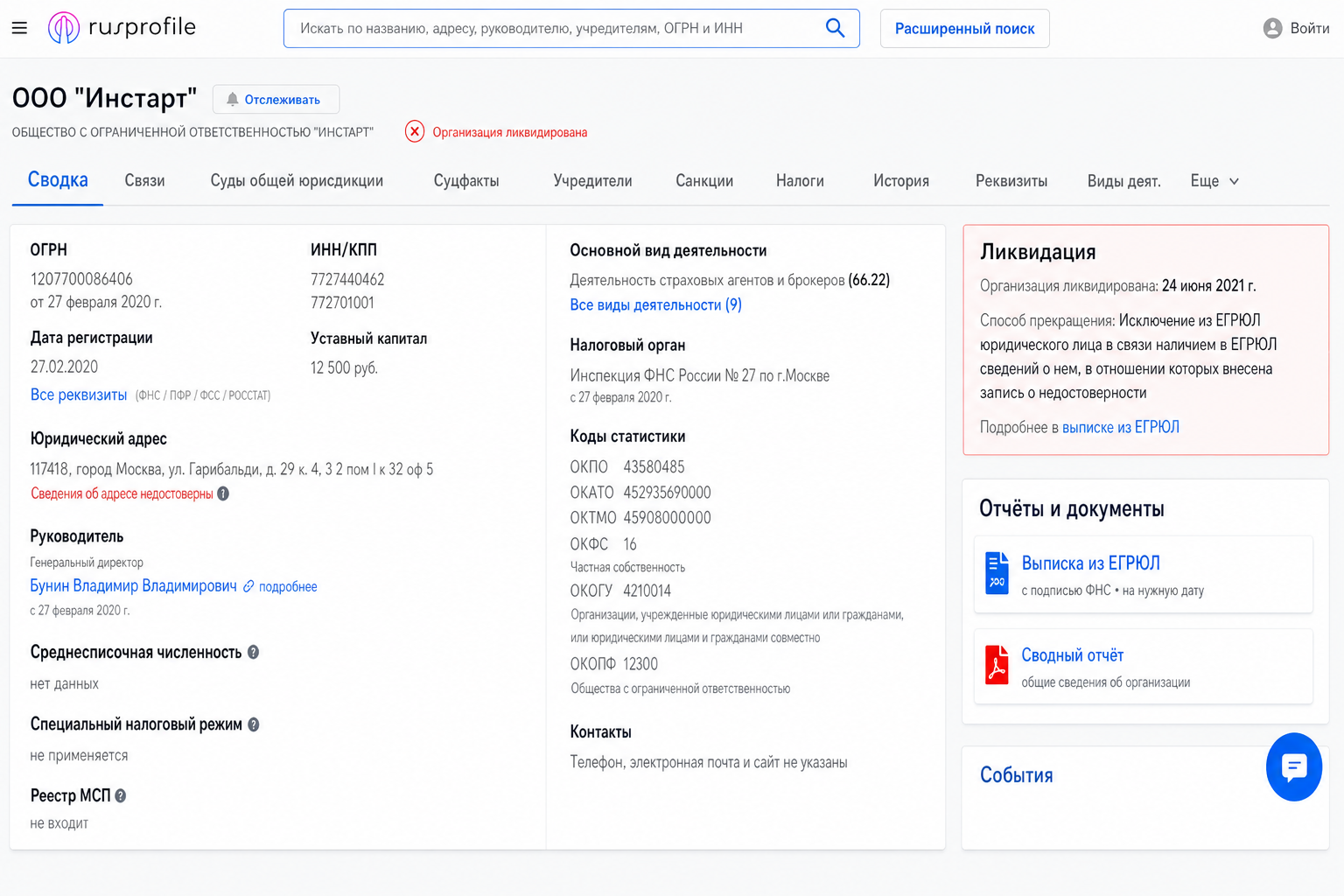Screen dimensions: 1344x896
Task: Click the ОКТМО code 45908000000
Action: click(x=667, y=517)
